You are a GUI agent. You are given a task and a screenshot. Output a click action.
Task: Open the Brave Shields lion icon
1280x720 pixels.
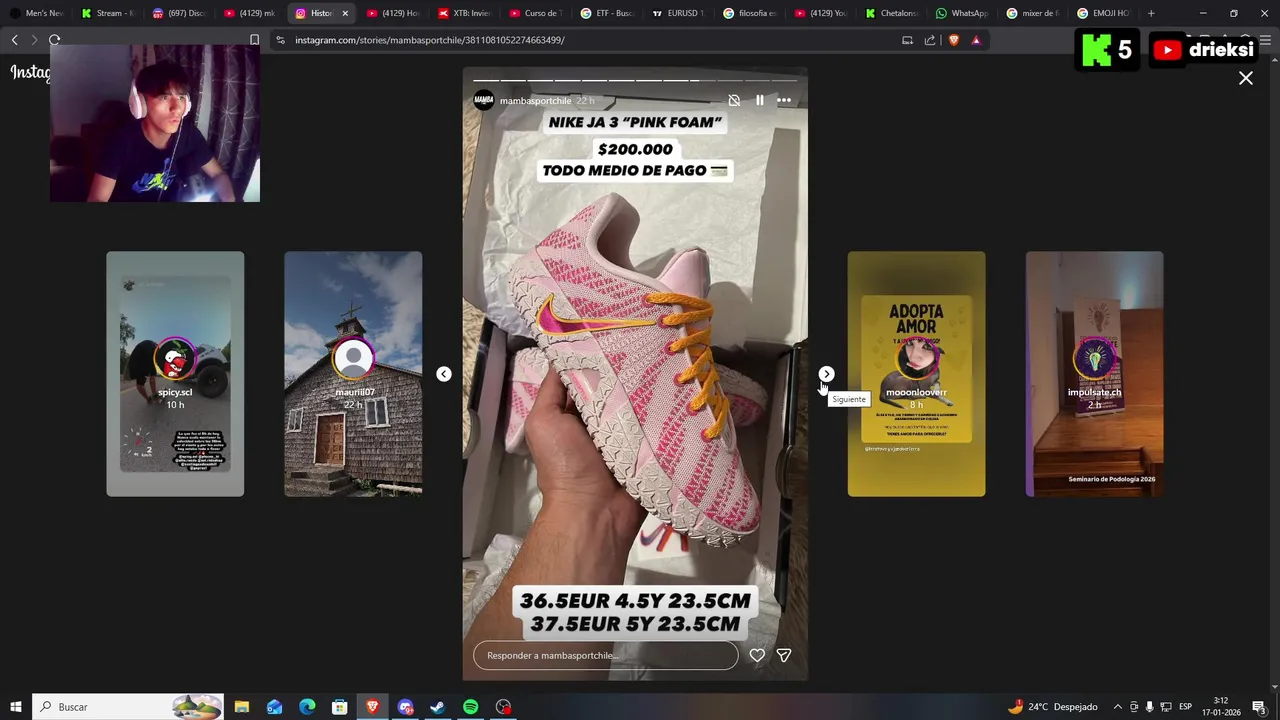click(x=954, y=40)
